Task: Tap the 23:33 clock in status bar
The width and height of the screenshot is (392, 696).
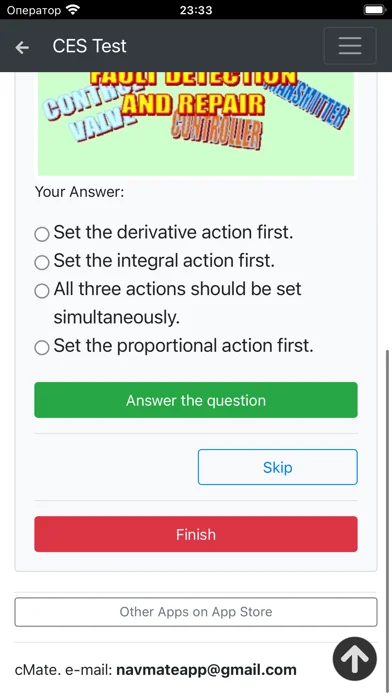Action: tap(196, 10)
